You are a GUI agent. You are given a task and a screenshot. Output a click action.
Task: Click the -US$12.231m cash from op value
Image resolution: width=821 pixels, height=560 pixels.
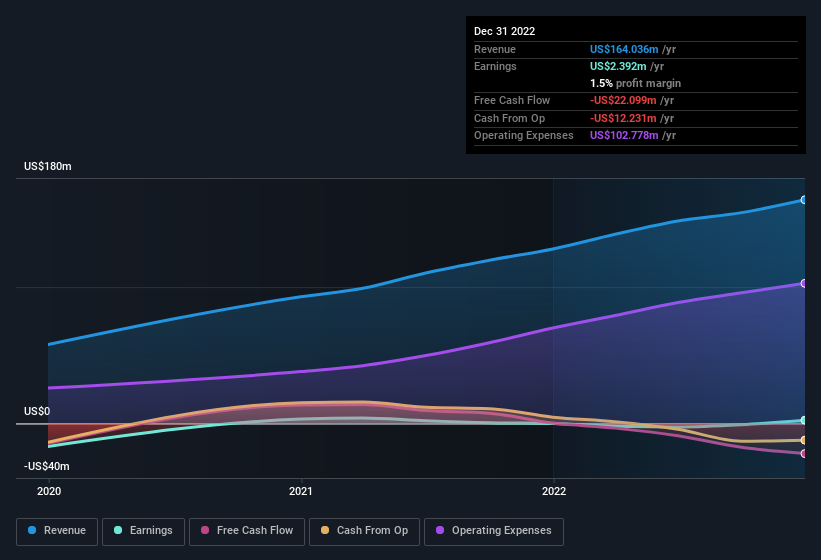pyautogui.click(x=623, y=118)
